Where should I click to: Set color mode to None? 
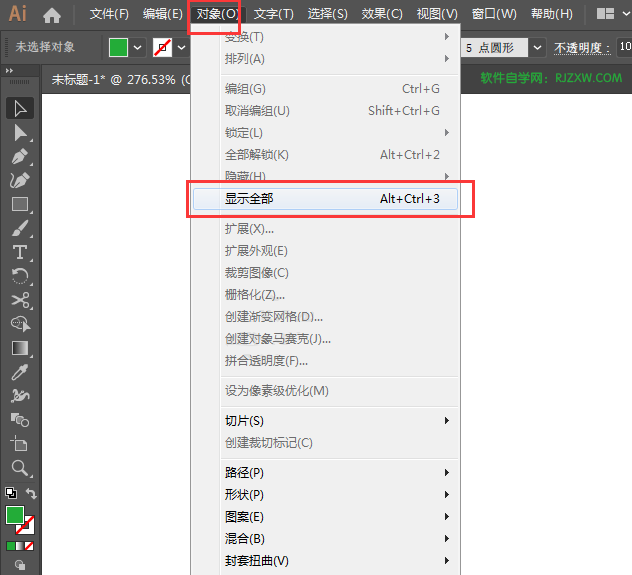(x=29, y=546)
